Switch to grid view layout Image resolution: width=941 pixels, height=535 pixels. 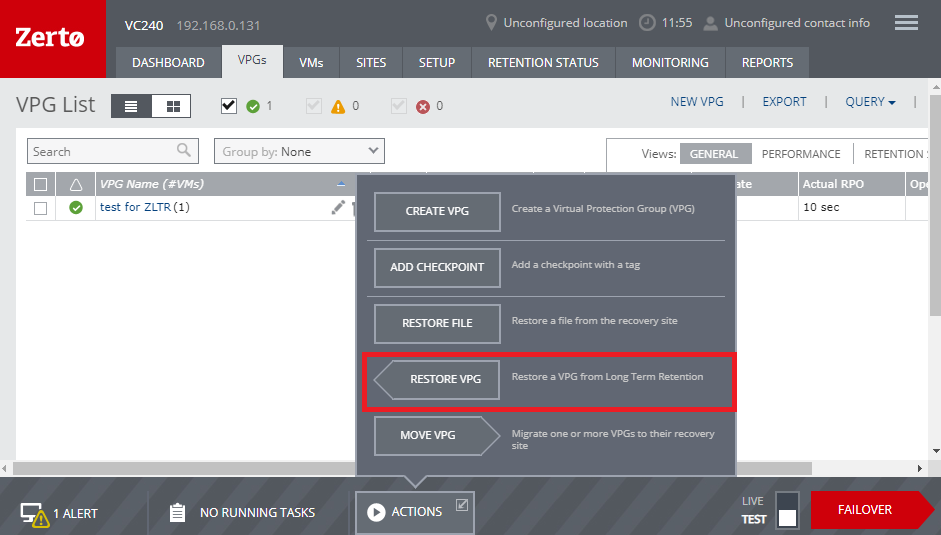click(x=173, y=106)
